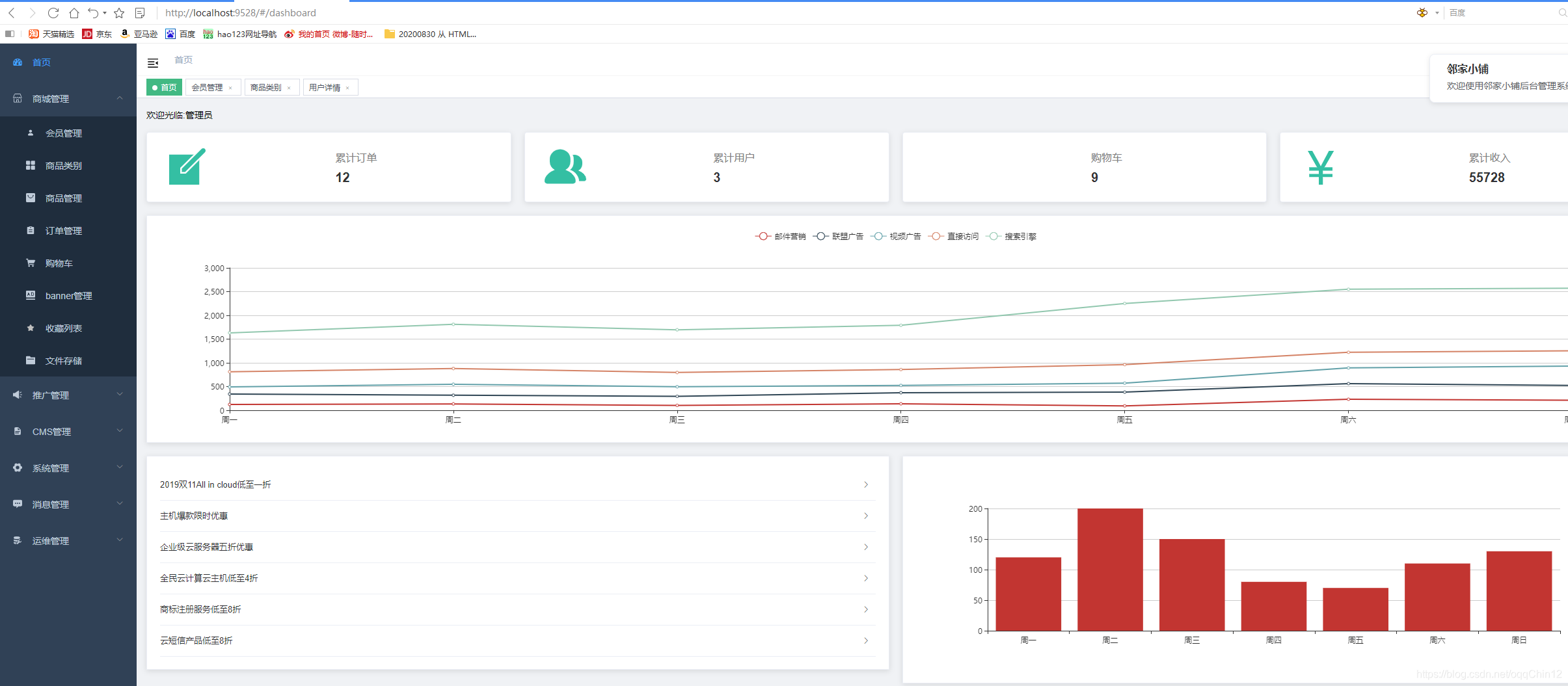Image resolution: width=1568 pixels, height=686 pixels.
Task: Click the document icon beside CMS管理
Action: (18, 431)
